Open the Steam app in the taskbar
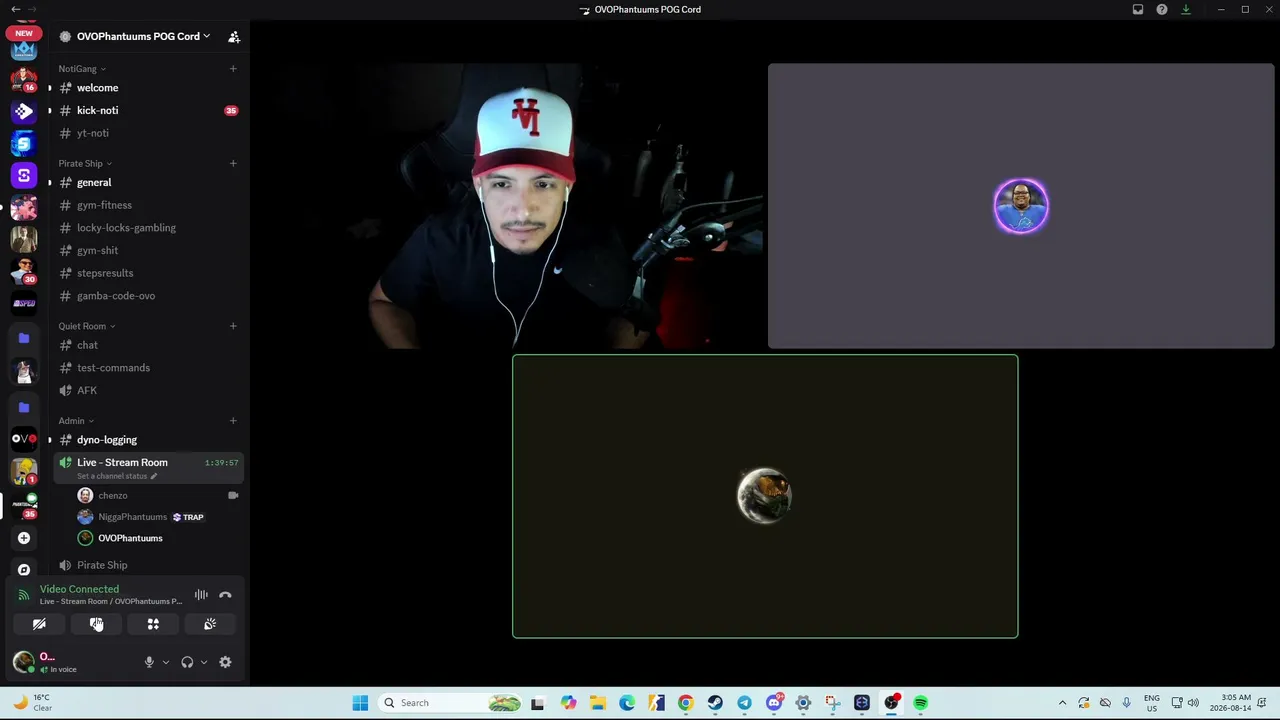This screenshot has height=720, width=1280. point(715,703)
